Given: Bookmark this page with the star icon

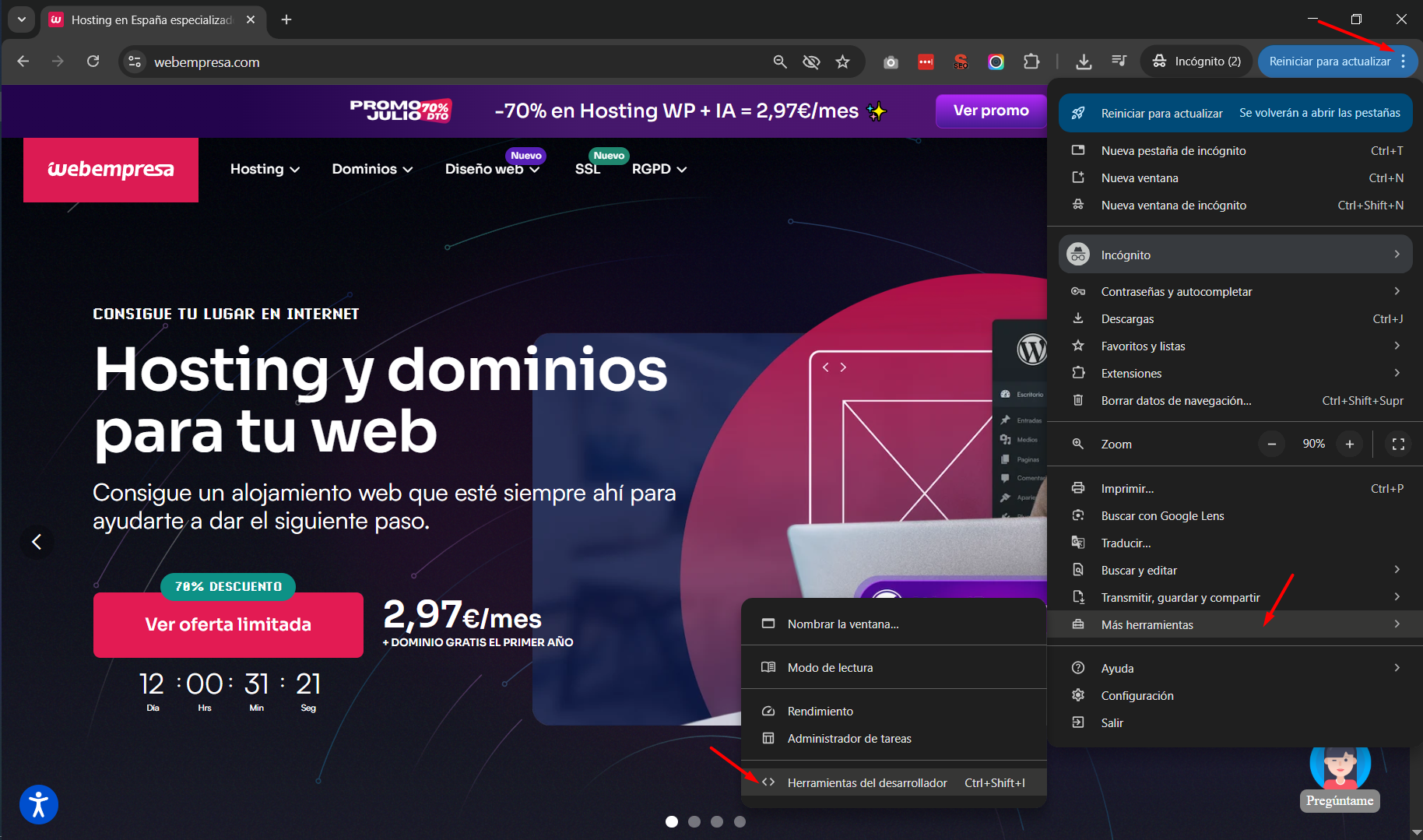Looking at the screenshot, I should [842, 62].
